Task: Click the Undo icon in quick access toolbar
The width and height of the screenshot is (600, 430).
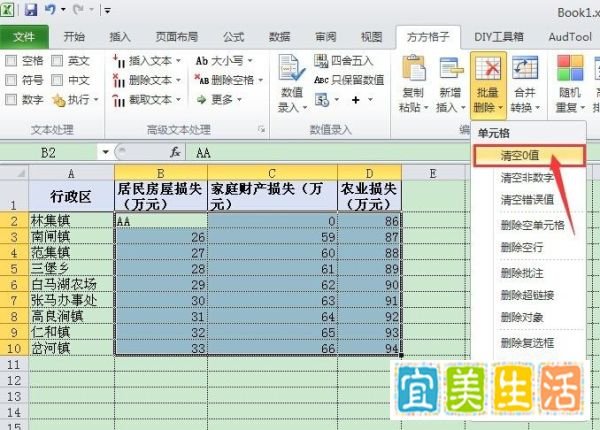Action: click(50, 9)
